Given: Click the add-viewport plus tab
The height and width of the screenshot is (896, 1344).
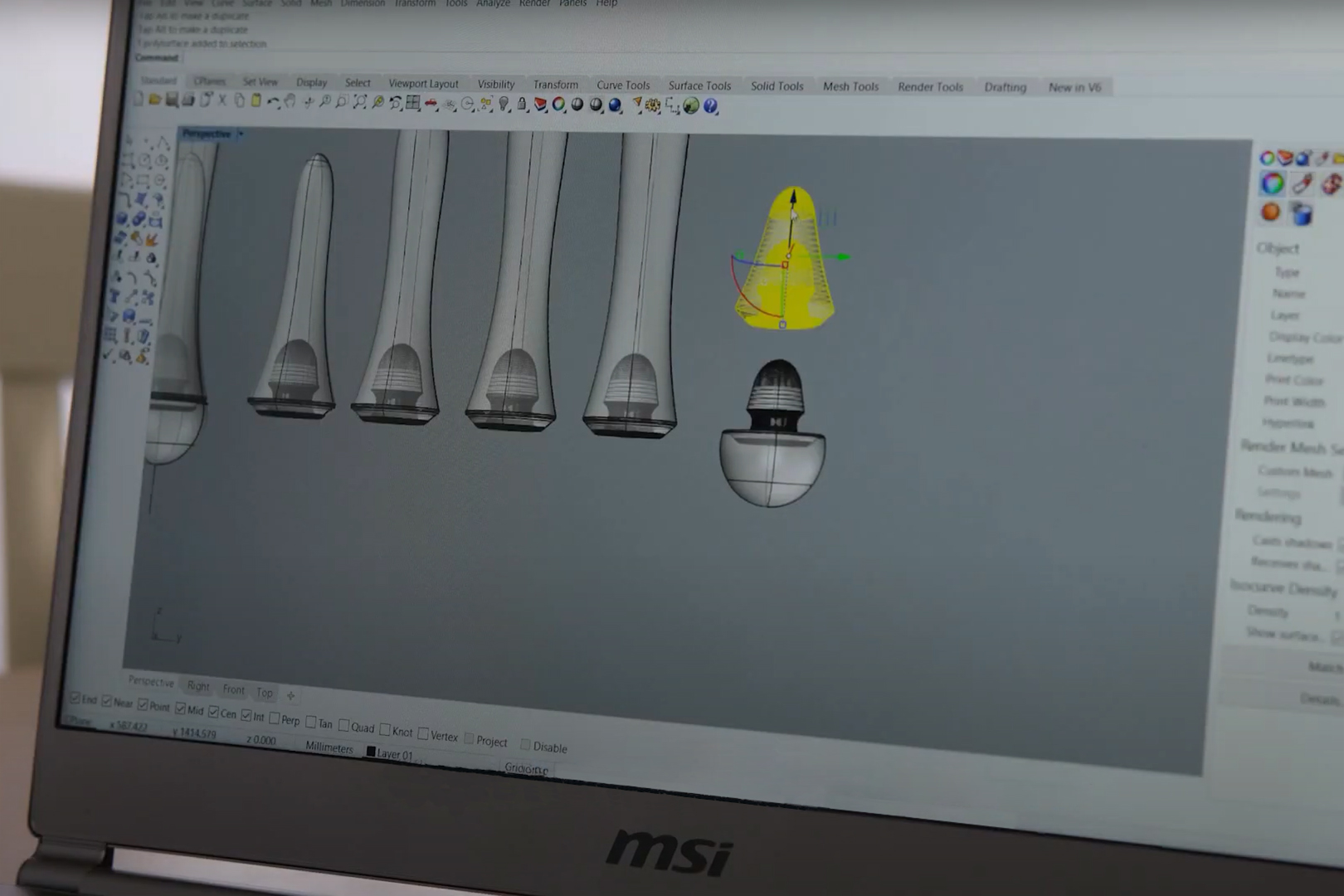Looking at the screenshot, I should (x=290, y=695).
